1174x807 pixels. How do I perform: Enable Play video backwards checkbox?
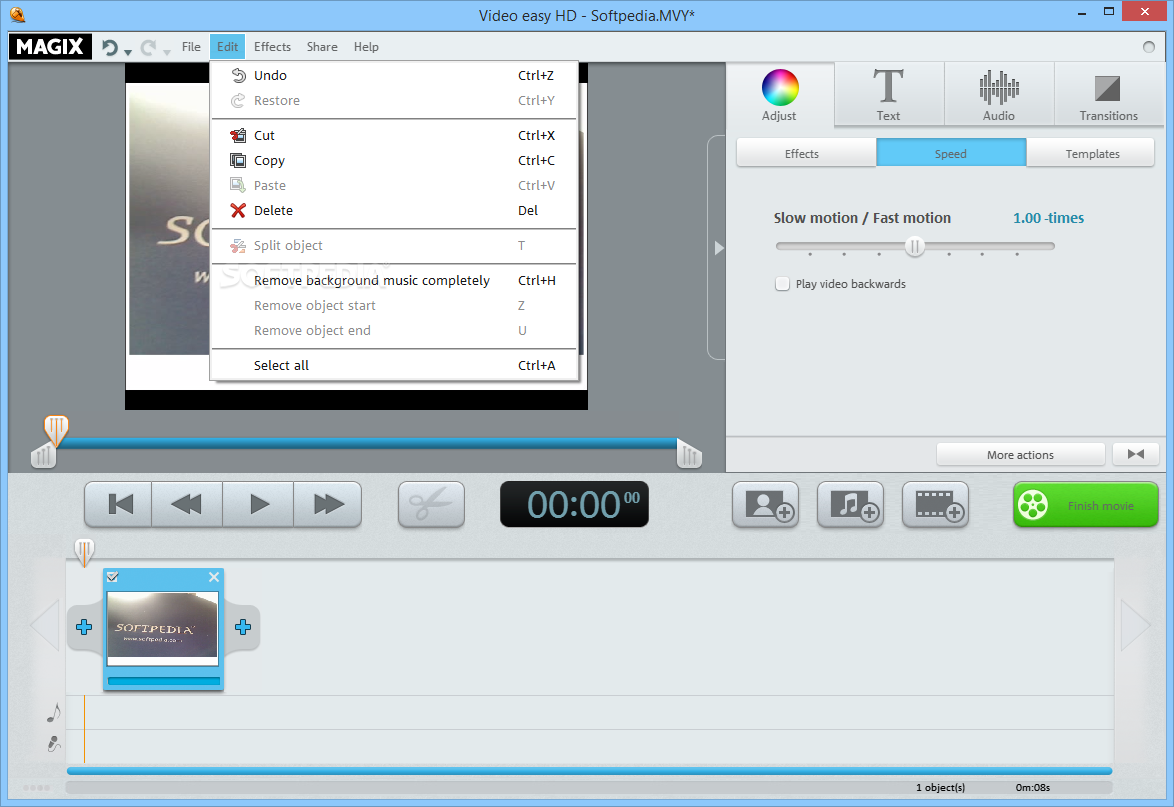pos(782,284)
